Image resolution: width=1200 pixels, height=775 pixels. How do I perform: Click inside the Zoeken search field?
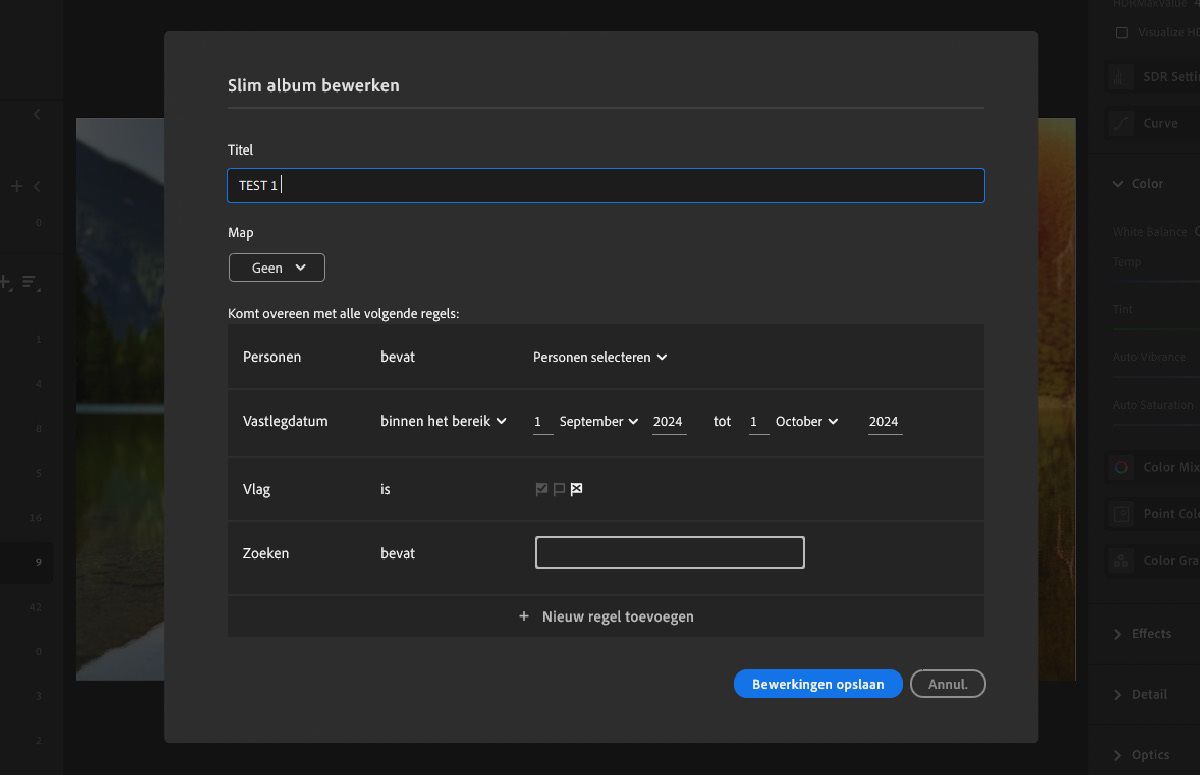[x=669, y=552]
